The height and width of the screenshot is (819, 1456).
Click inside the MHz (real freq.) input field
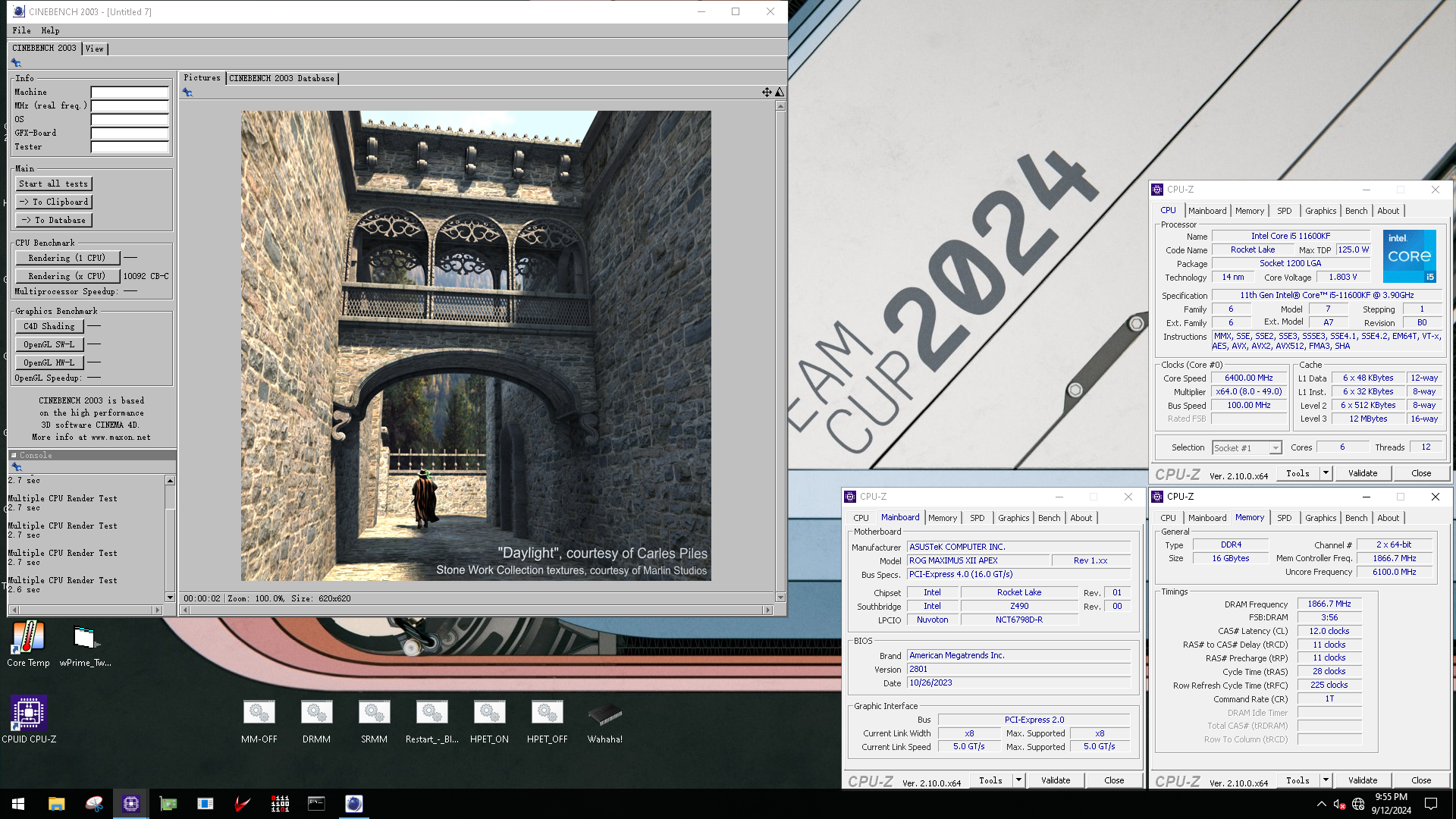tap(130, 106)
